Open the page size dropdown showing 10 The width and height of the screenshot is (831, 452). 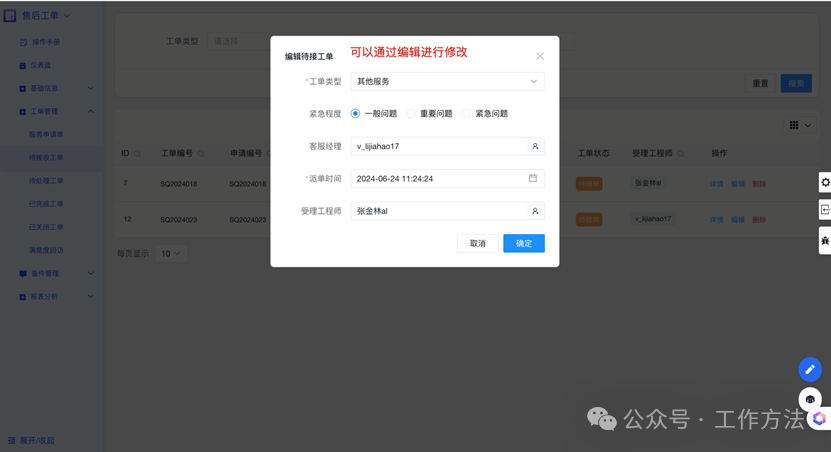tap(171, 254)
